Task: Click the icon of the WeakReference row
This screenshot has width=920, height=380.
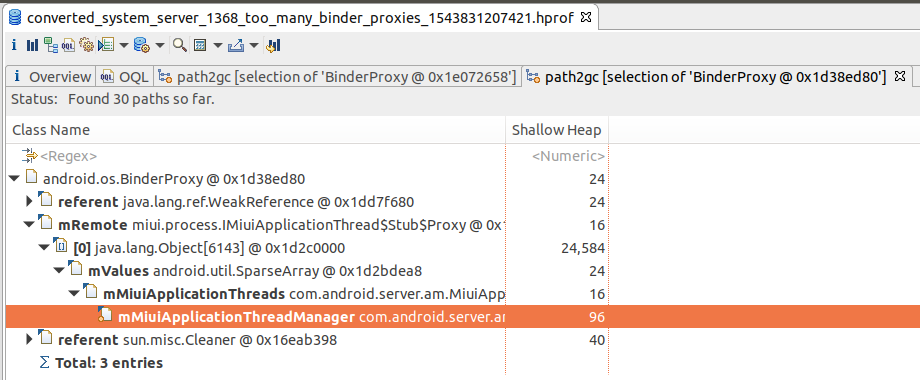Action: tap(46, 200)
